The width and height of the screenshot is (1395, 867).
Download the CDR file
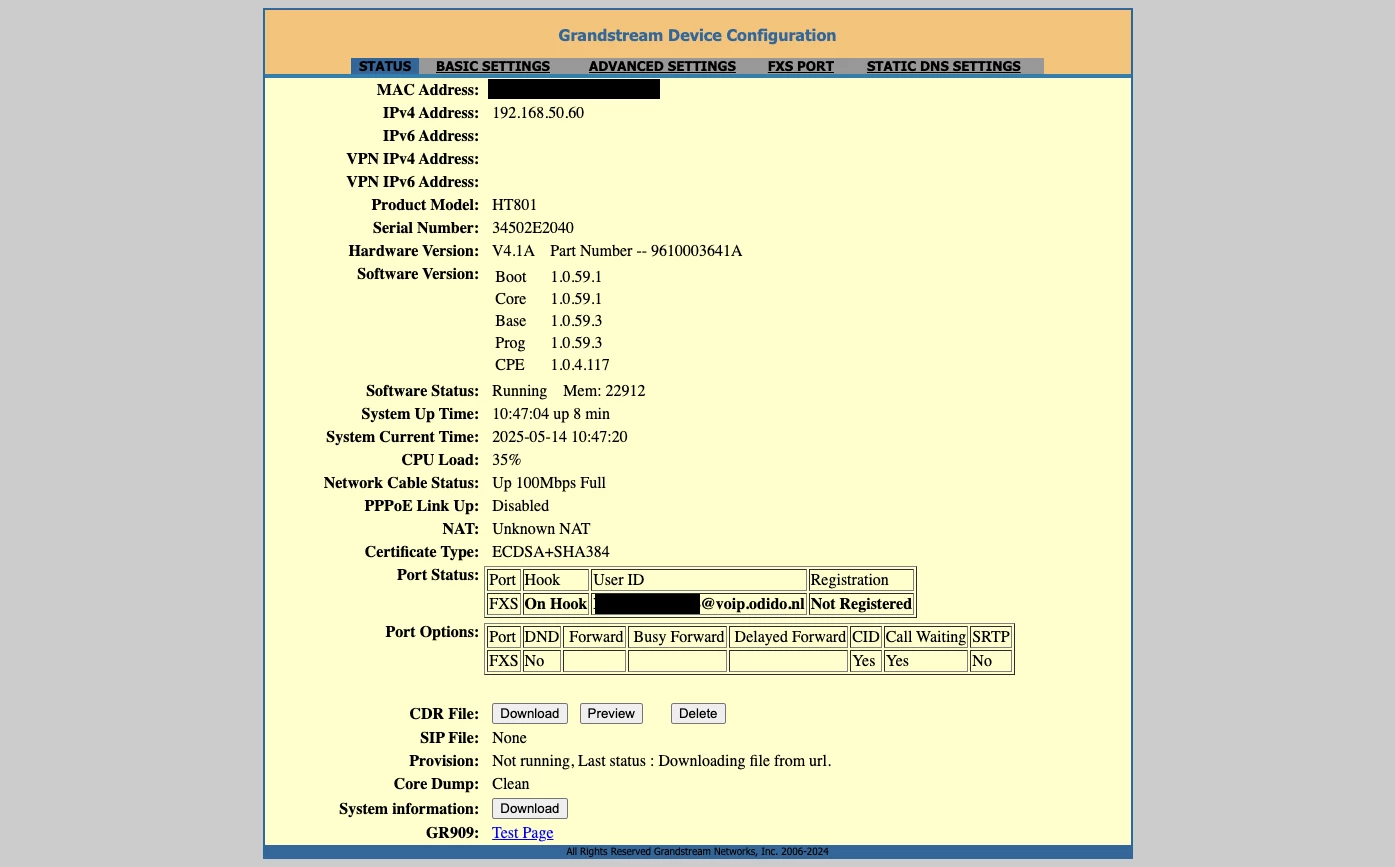click(x=529, y=713)
